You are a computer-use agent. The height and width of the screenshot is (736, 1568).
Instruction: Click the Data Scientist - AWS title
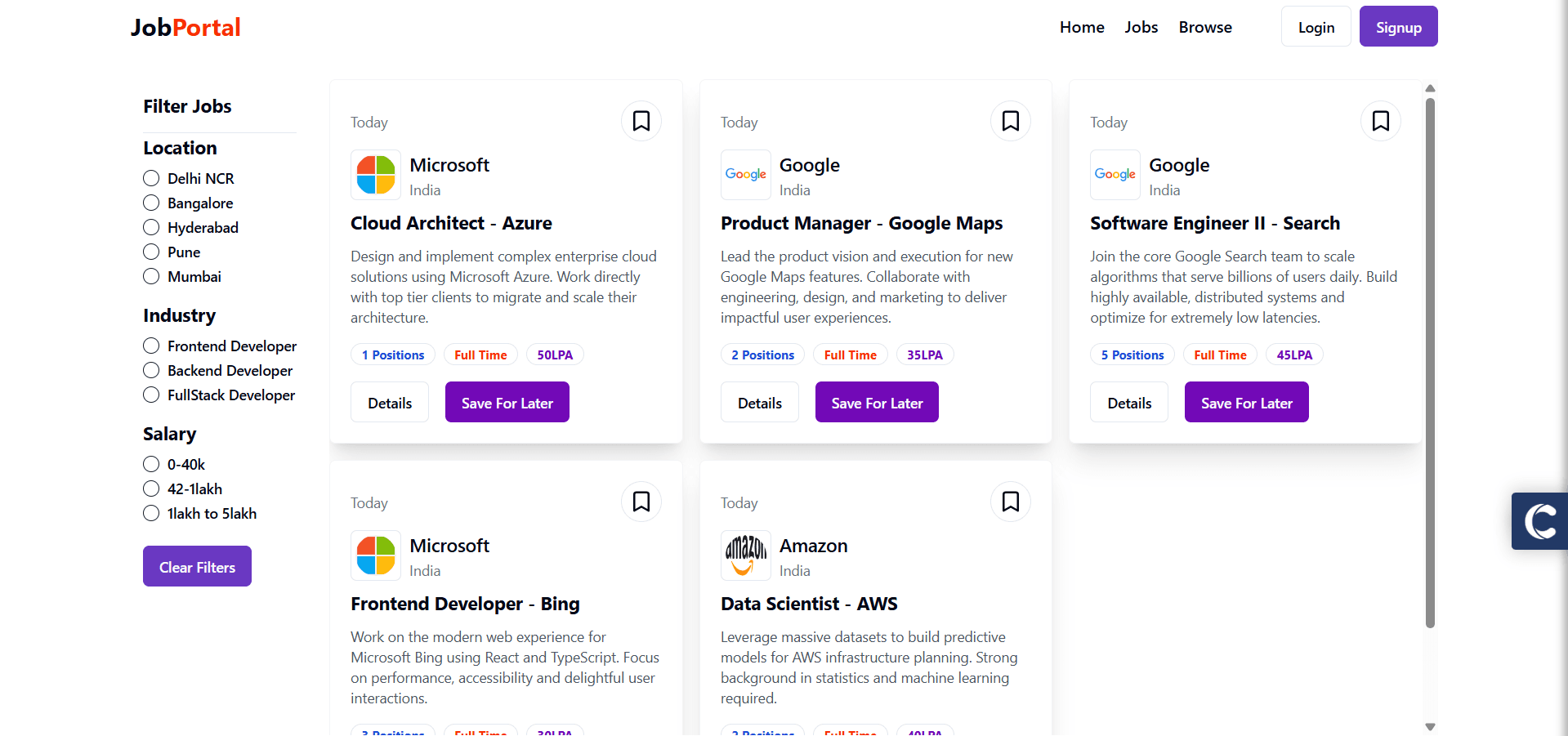[809, 604]
